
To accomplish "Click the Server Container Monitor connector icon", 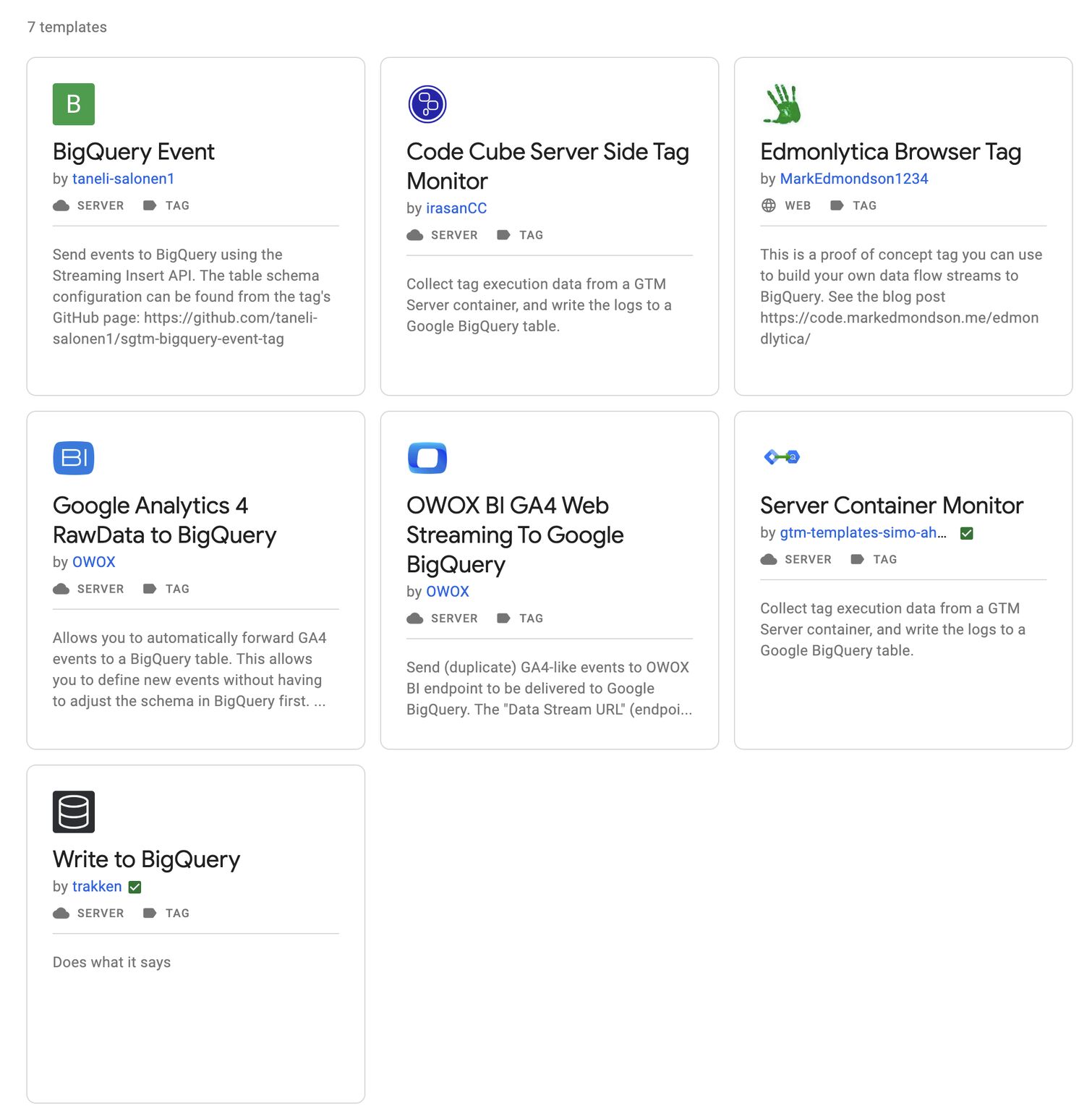I will point(782,457).
